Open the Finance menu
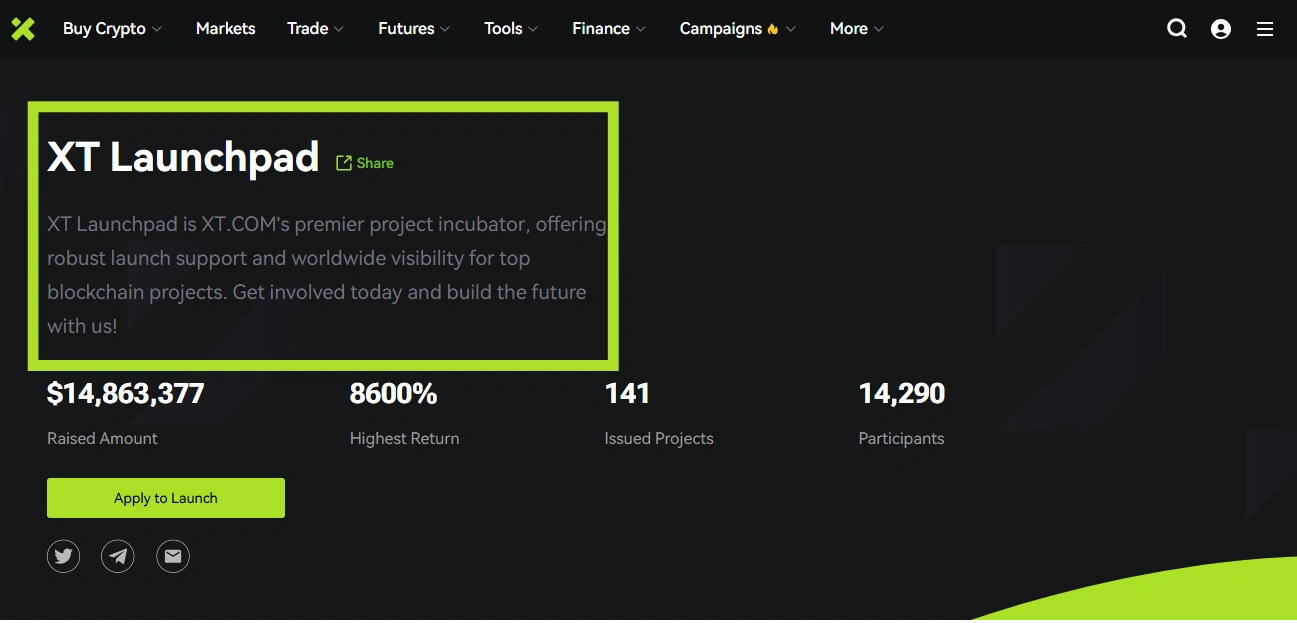This screenshot has height=623, width=1297. [600, 28]
